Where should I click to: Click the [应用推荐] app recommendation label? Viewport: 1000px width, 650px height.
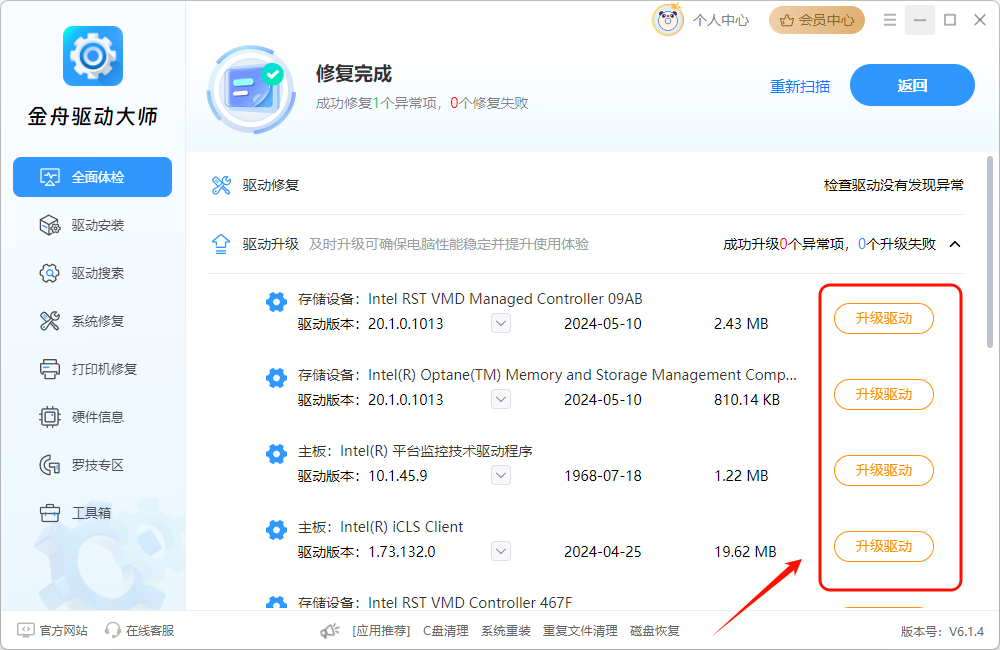(x=381, y=631)
